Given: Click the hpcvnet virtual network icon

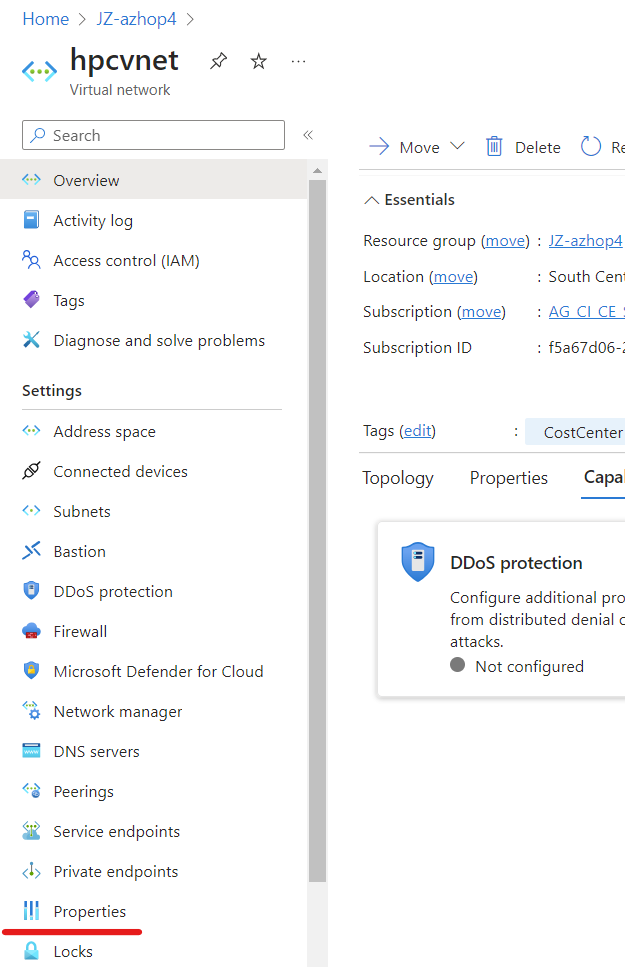Looking at the screenshot, I should click(x=39, y=72).
